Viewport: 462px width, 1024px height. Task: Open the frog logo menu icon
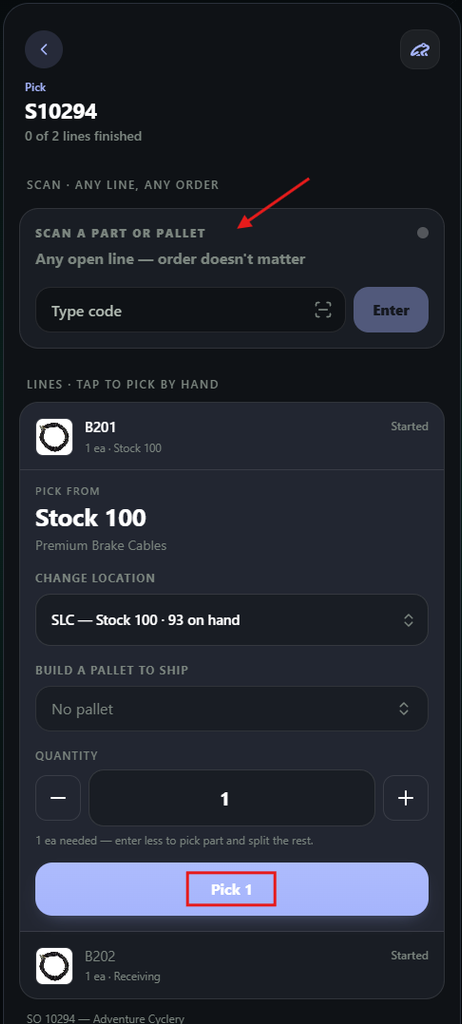tap(420, 49)
